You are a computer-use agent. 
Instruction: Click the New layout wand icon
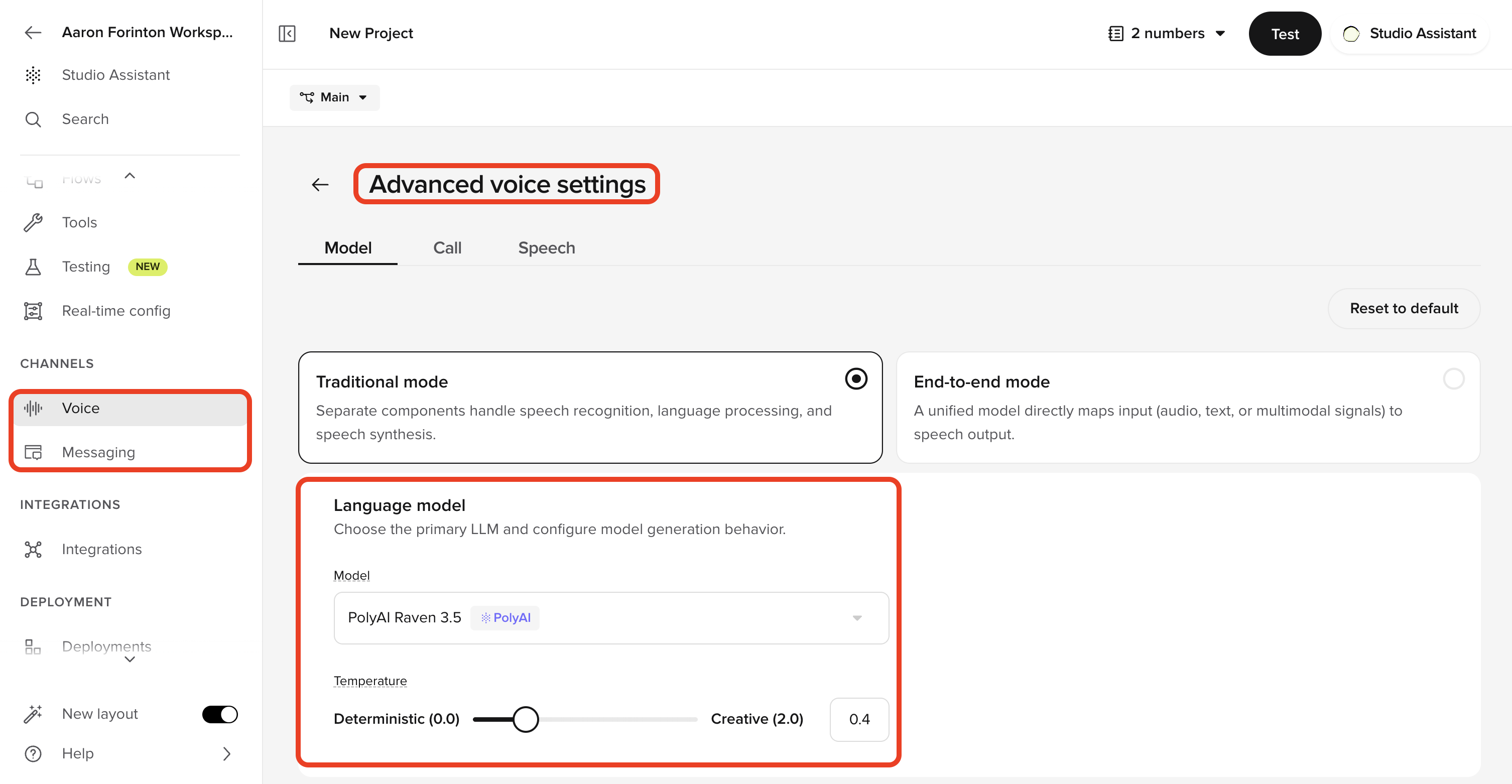[x=33, y=714]
